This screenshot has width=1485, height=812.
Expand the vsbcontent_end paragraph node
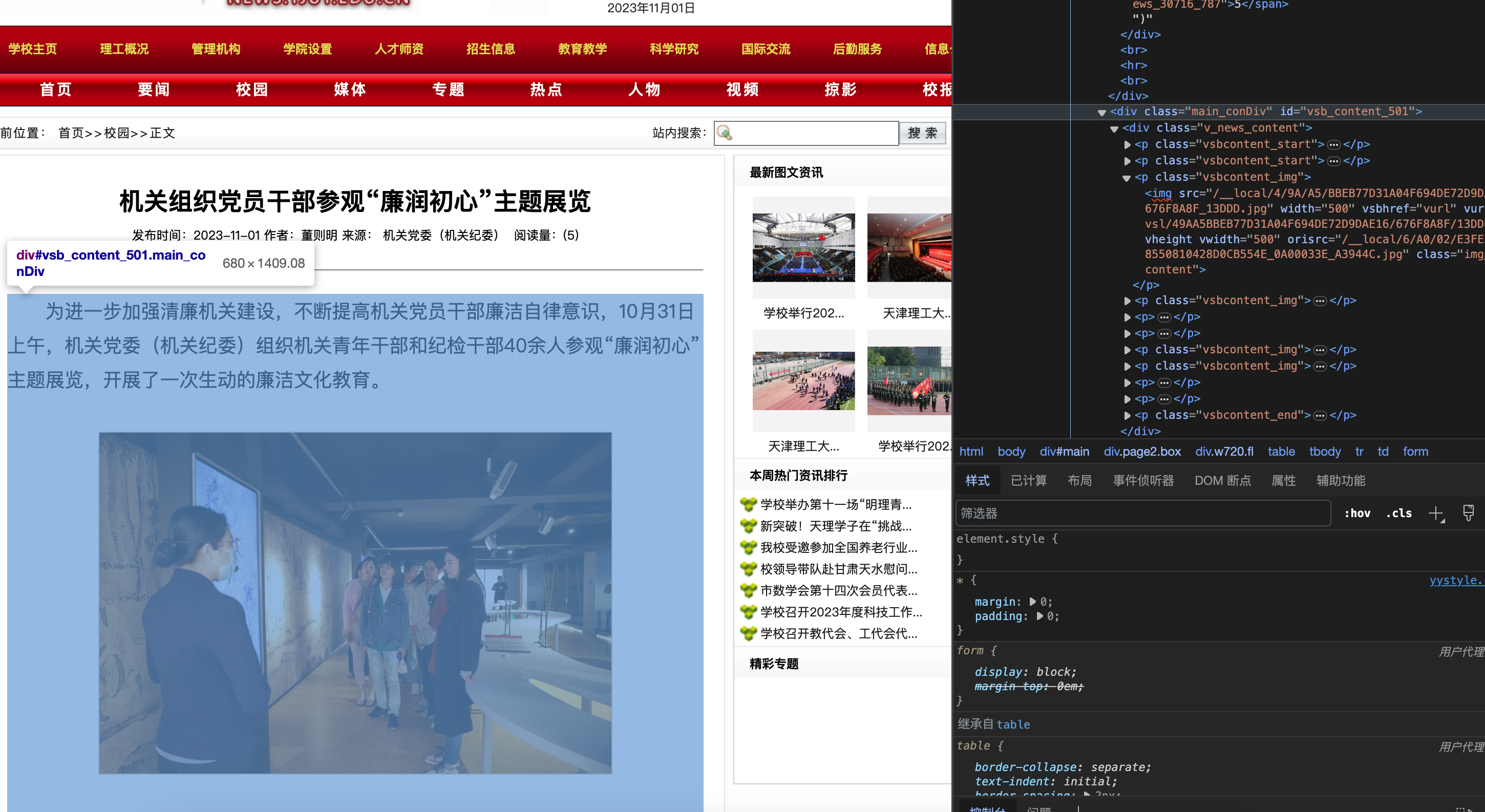(x=1127, y=416)
